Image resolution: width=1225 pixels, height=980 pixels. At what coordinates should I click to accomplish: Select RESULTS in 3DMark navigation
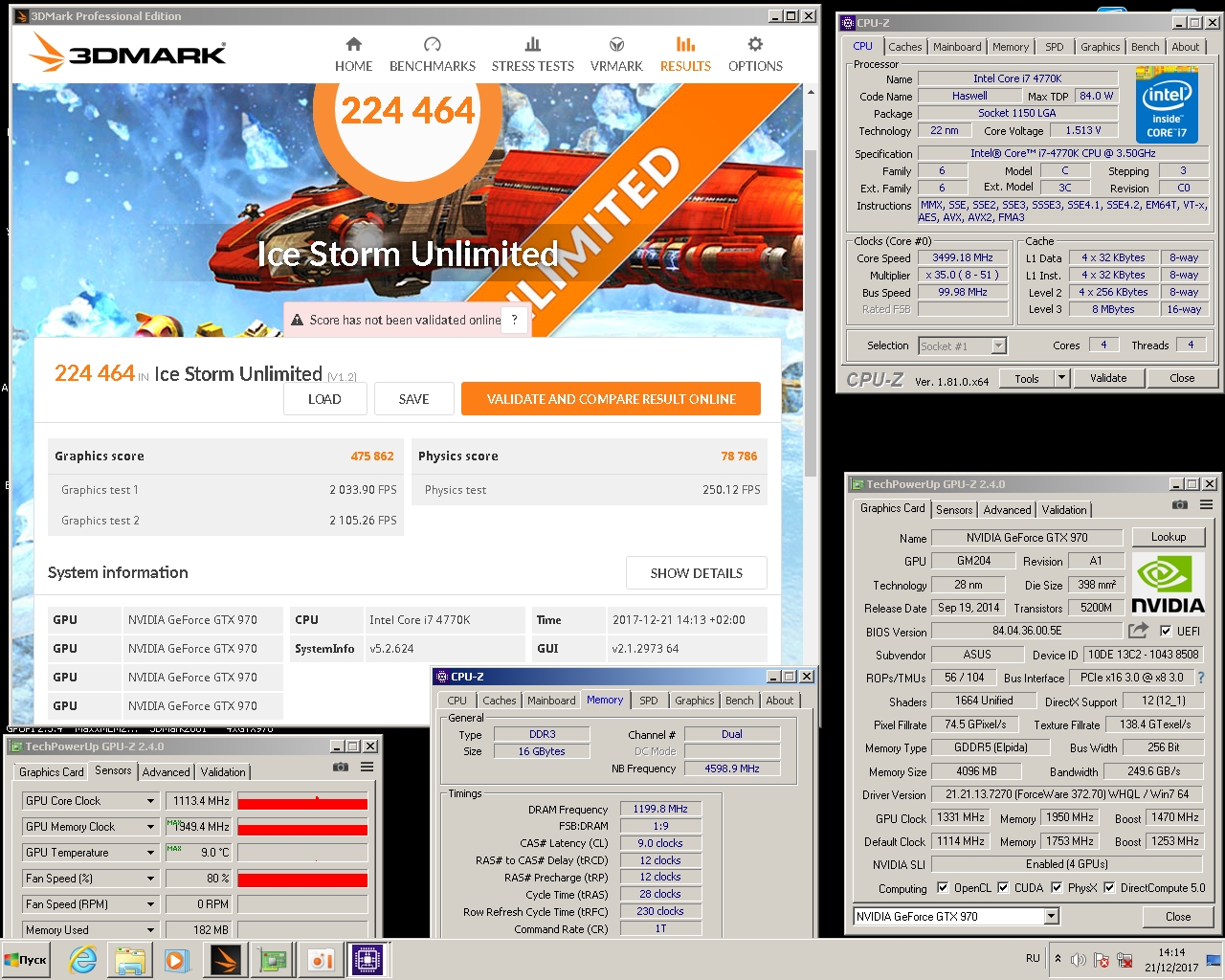[x=685, y=55]
